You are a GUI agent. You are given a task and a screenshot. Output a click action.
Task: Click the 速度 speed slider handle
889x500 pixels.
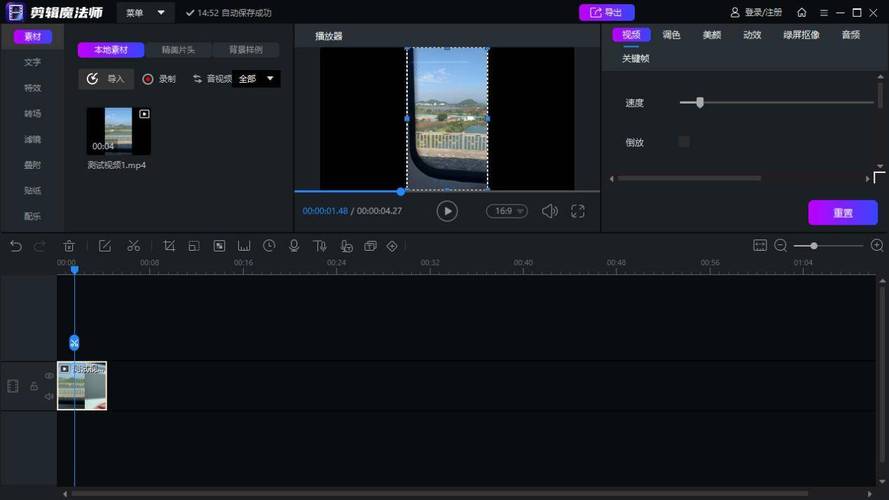[700, 103]
